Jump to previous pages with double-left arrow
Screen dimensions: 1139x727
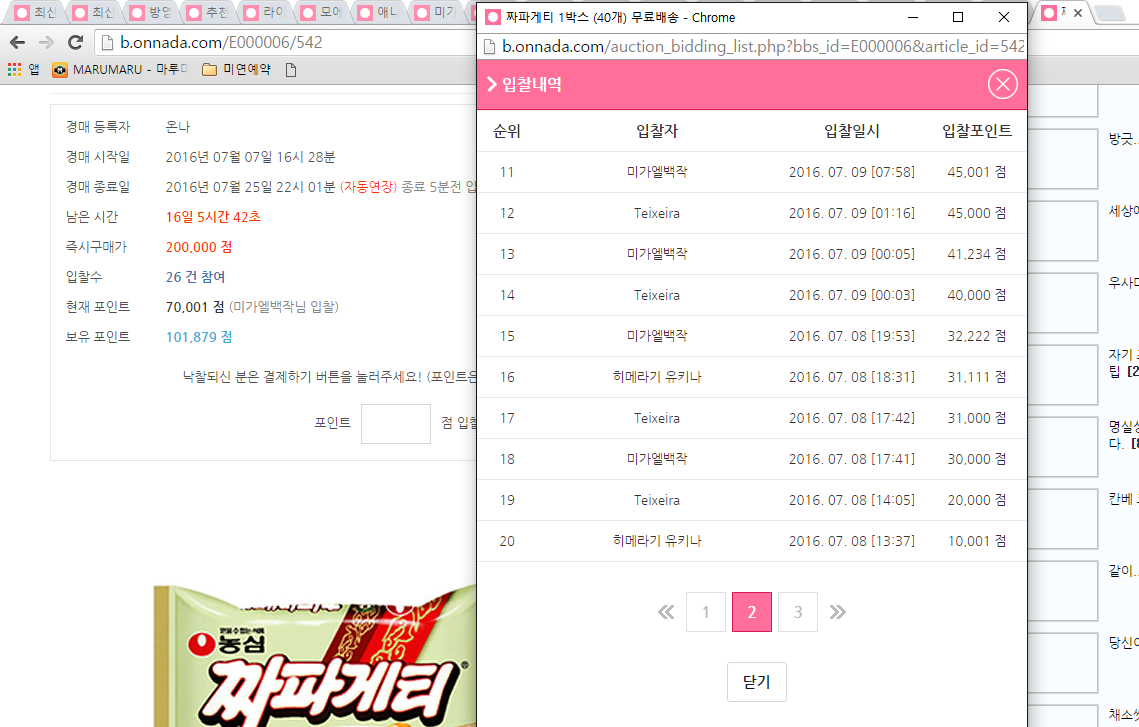click(x=666, y=612)
